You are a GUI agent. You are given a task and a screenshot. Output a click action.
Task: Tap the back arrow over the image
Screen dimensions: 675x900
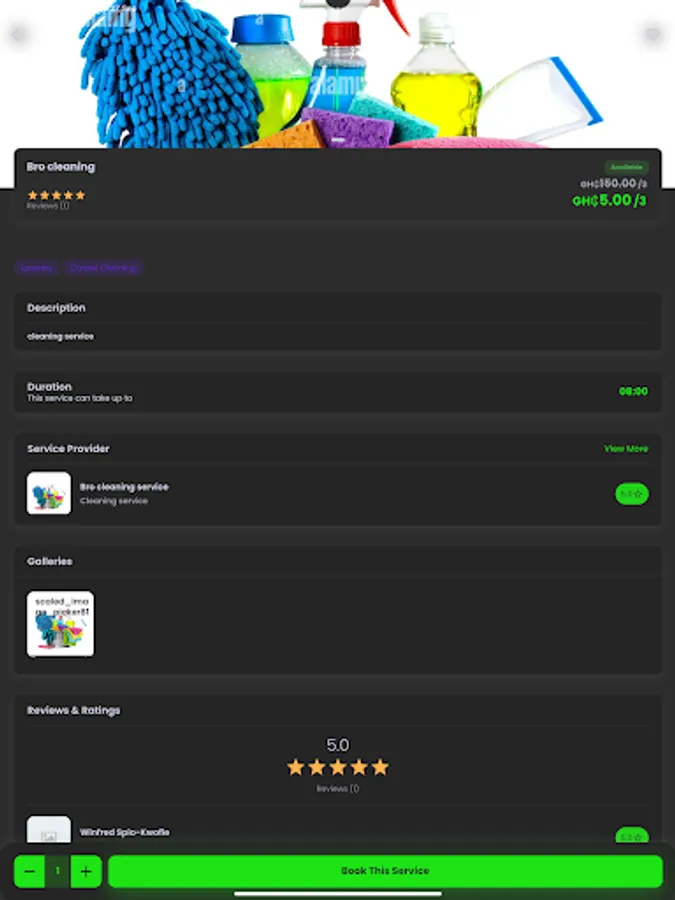(x=18, y=34)
